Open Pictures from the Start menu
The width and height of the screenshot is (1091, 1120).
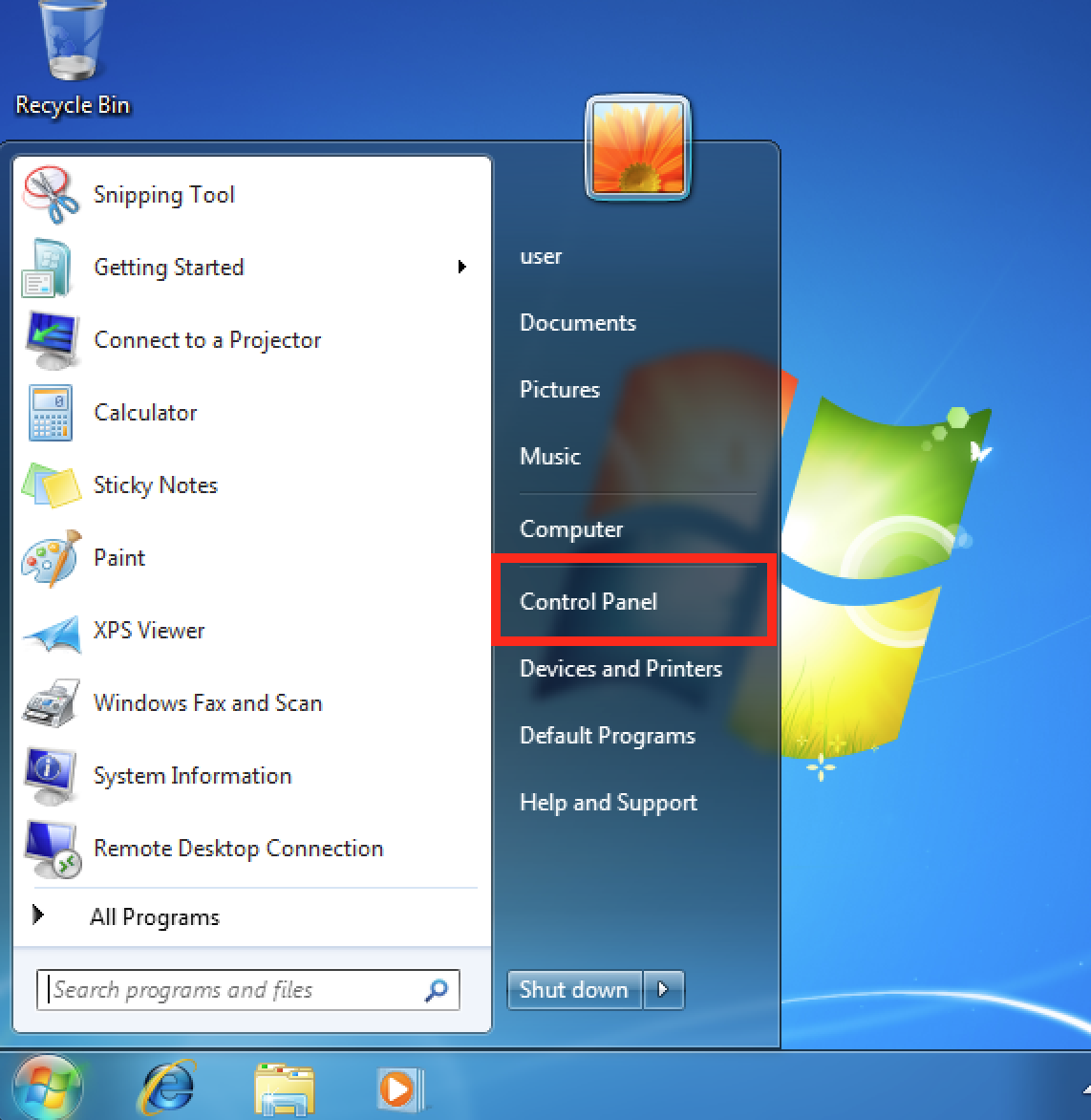tap(560, 390)
